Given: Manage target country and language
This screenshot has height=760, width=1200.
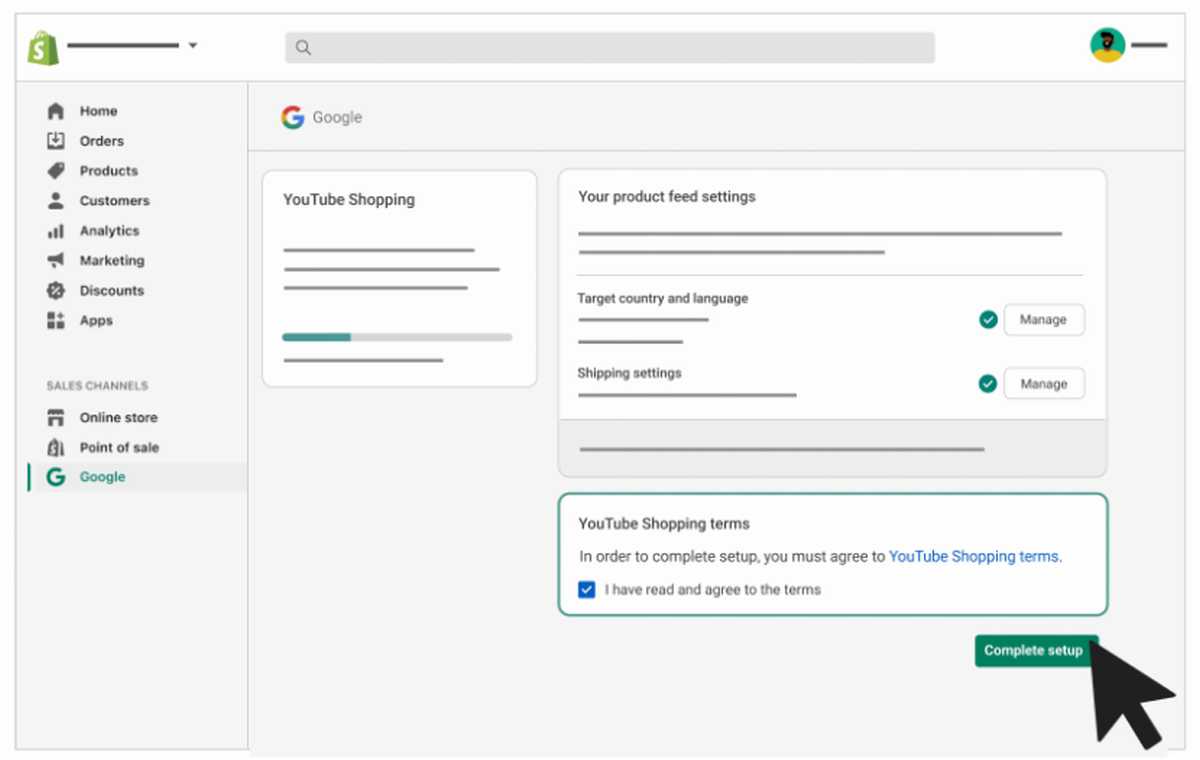Looking at the screenshot, I should click(x=1043, y=320).
